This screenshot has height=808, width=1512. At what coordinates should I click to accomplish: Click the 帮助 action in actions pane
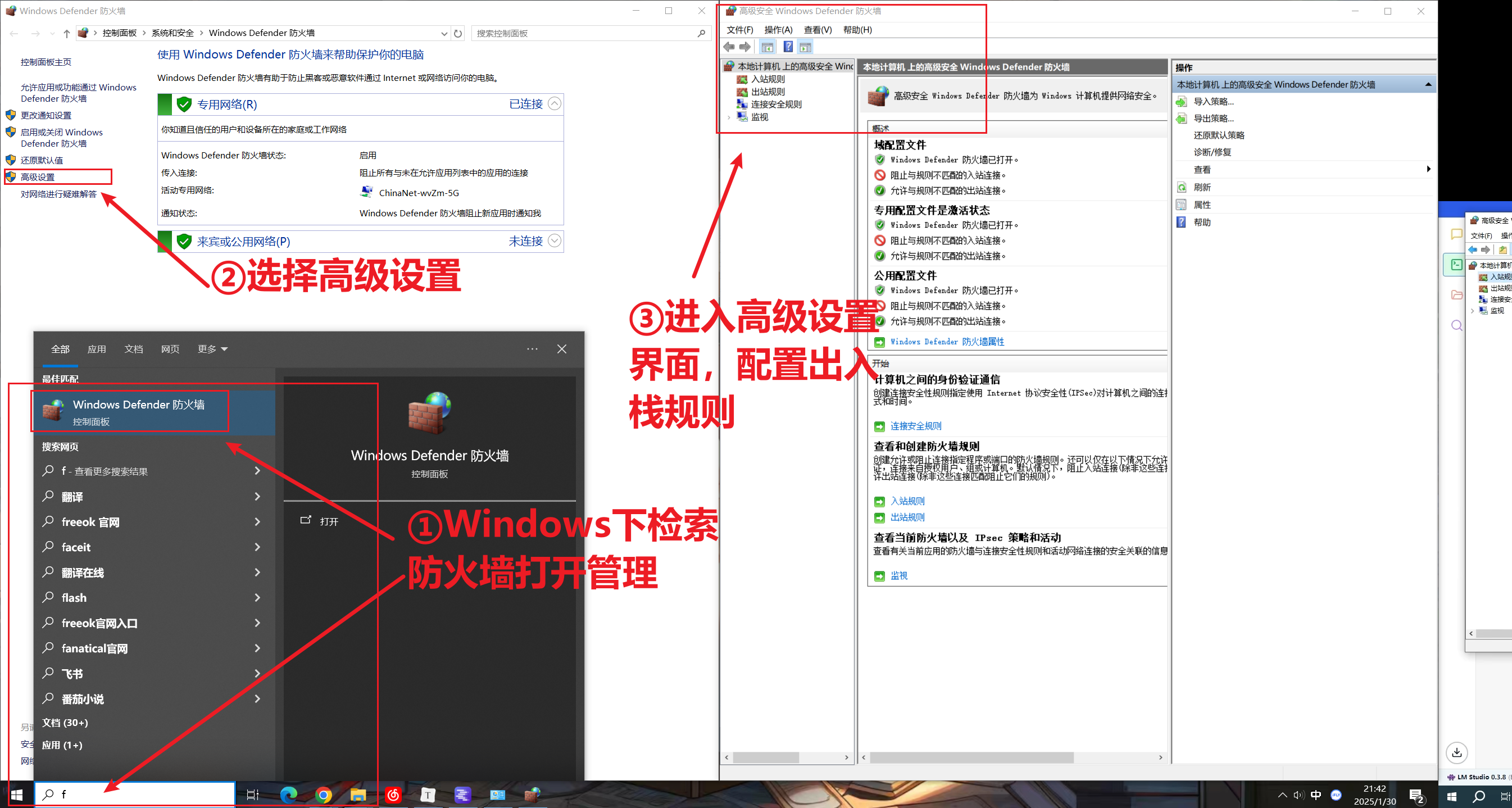coord(1202,223)
